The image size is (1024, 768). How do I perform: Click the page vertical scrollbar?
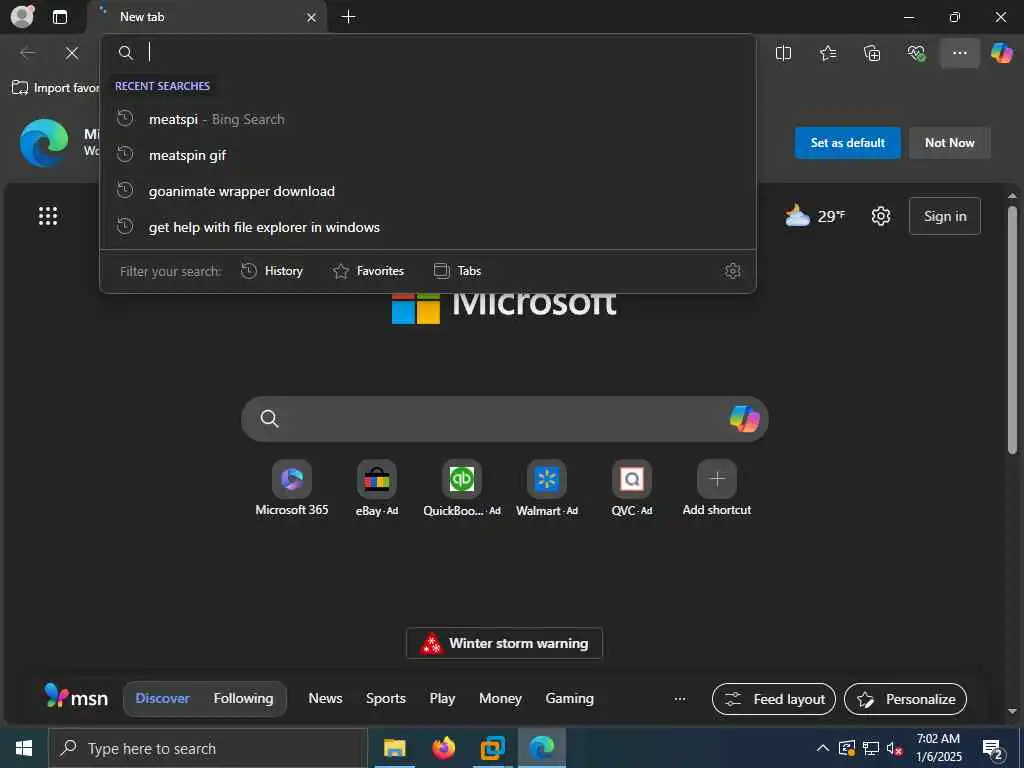1012,329
